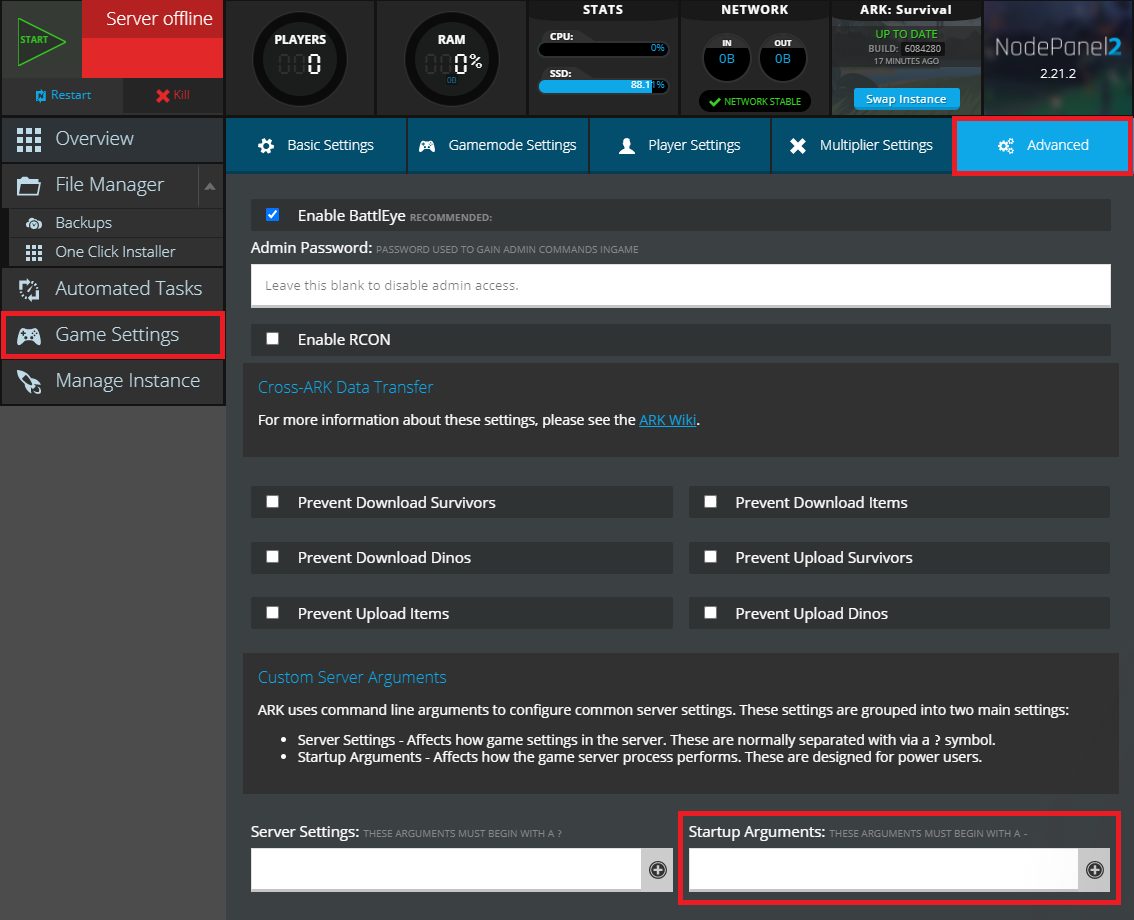Uncheck Enable BattlEye checkbox
The image size is (1134, 920).
(273, 215)
